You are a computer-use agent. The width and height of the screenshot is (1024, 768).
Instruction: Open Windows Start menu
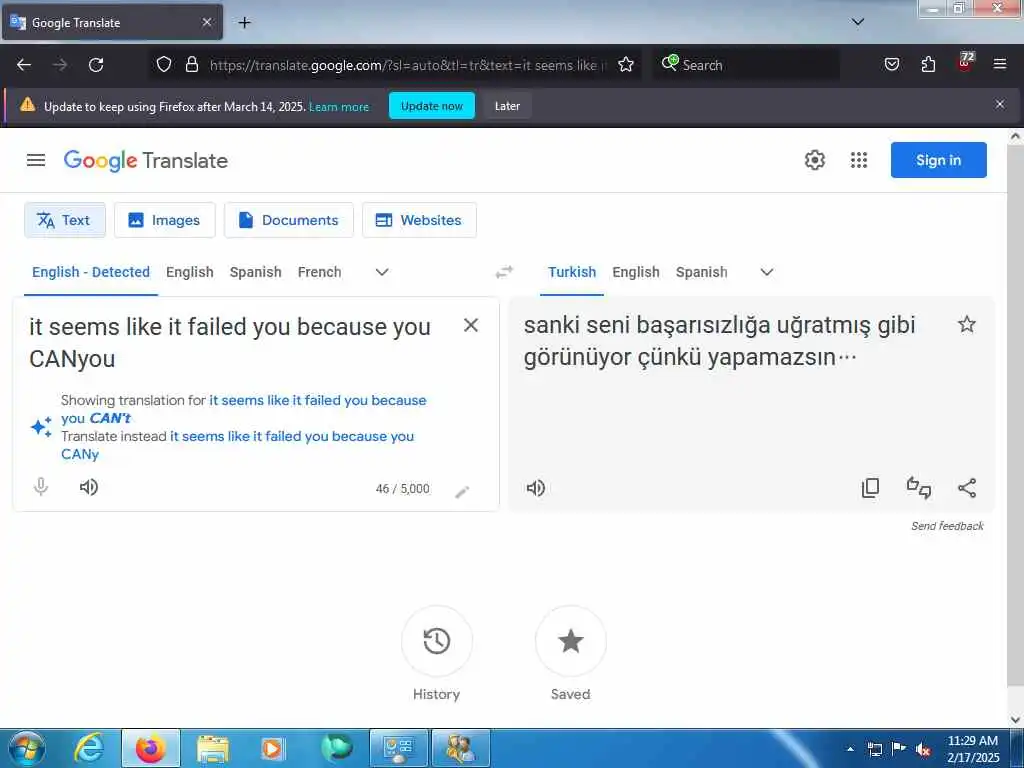click(27, 748)
